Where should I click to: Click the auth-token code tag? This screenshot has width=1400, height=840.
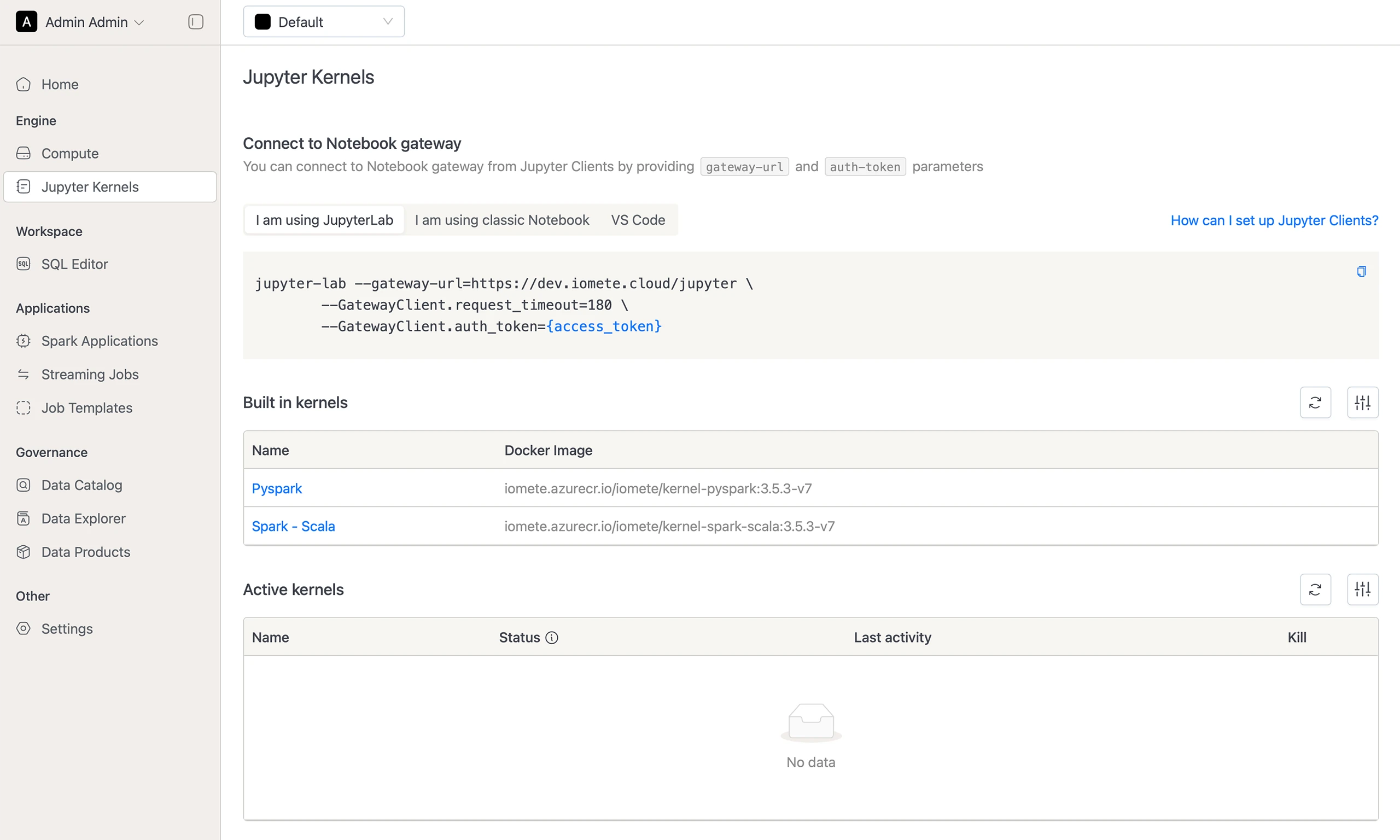tap(865, 166)
